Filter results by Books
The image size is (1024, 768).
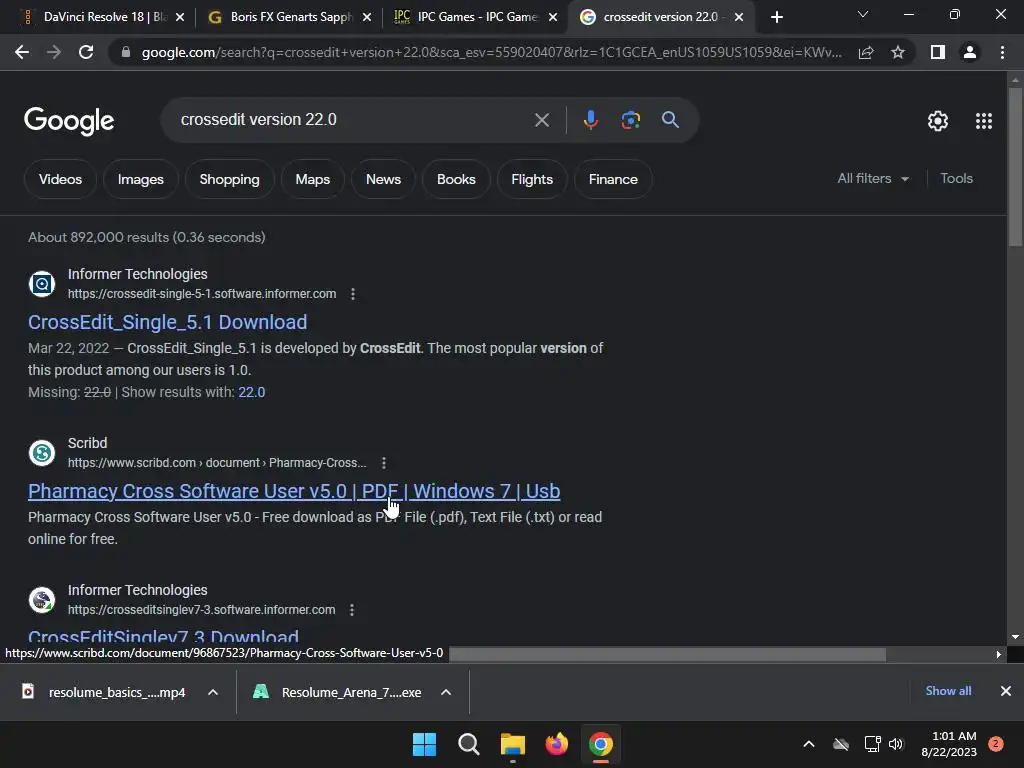(456, 179)
